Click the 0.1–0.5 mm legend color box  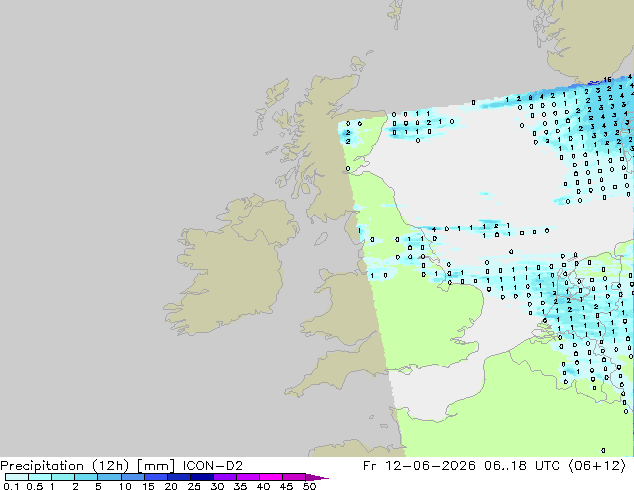coord(17,477)
